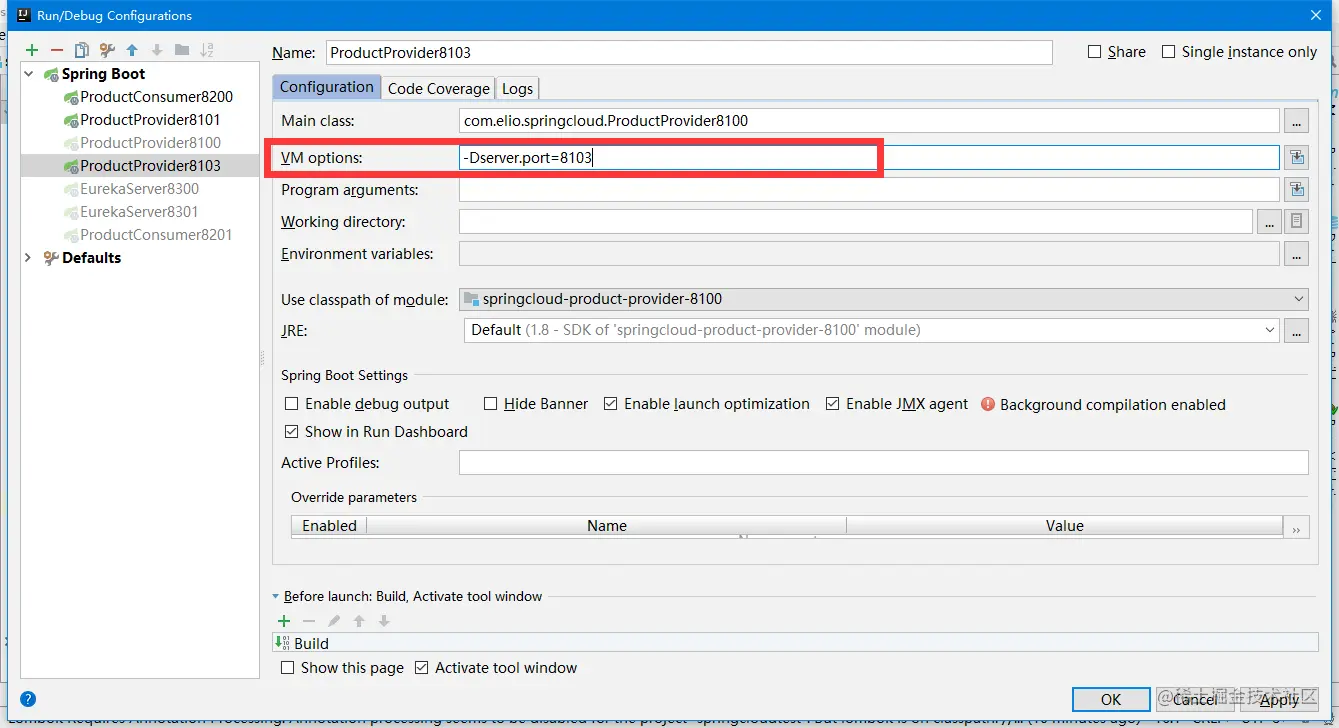This screenshot has width=1339, height=728.
Task: Show more Override parameters columns
Action: click(x=1296, y=528)
